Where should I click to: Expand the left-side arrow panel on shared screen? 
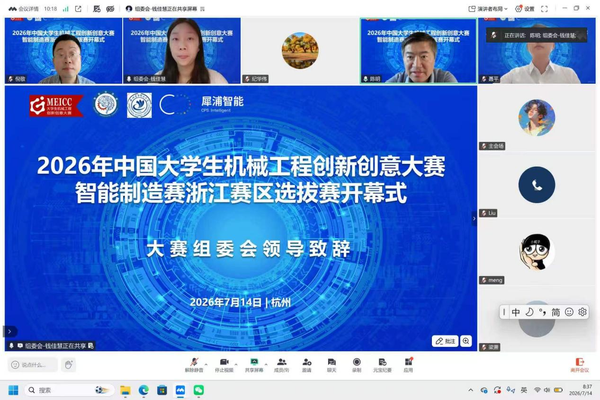click(10, 331)
